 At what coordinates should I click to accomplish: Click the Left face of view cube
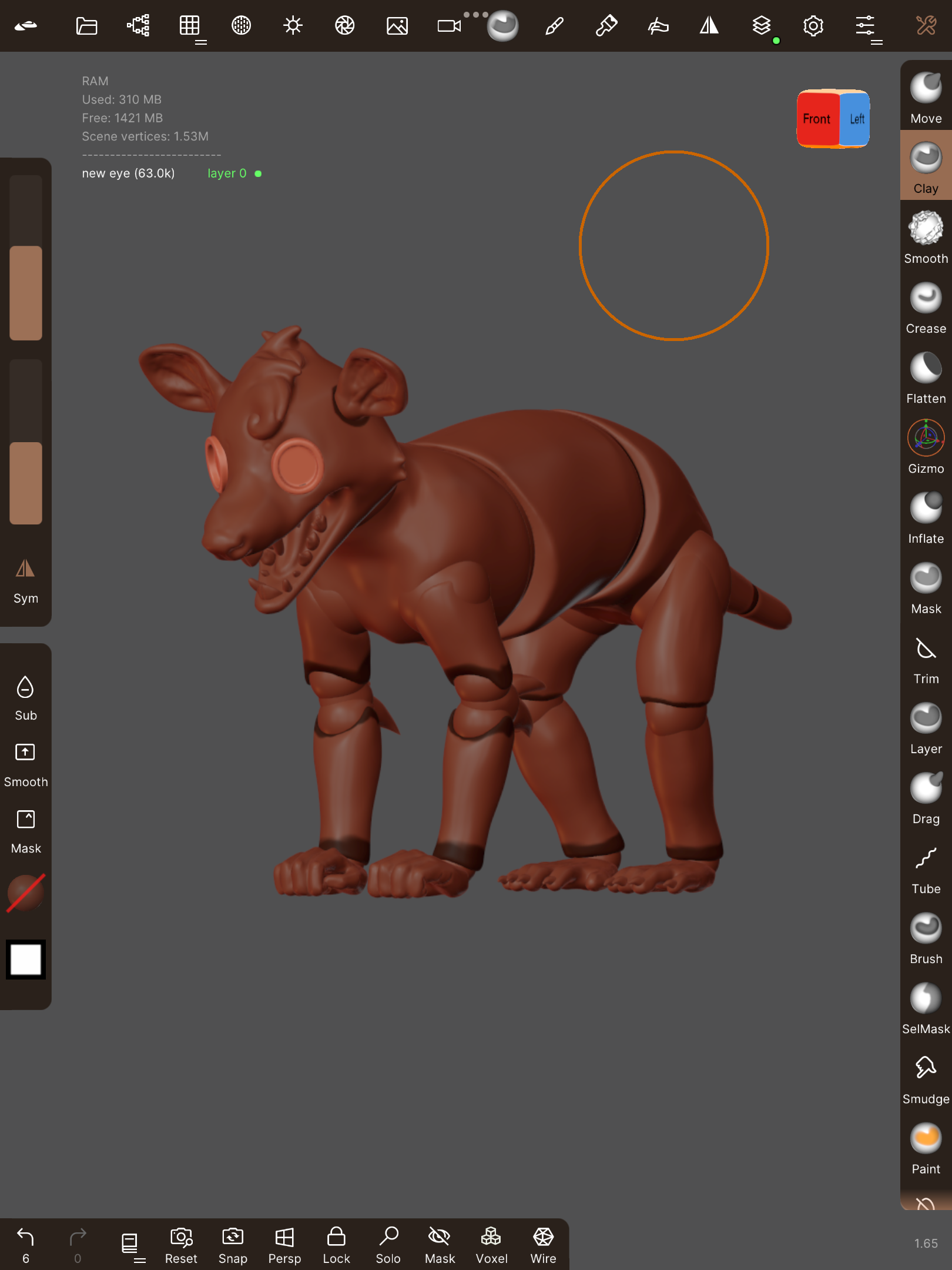[856, 119]
